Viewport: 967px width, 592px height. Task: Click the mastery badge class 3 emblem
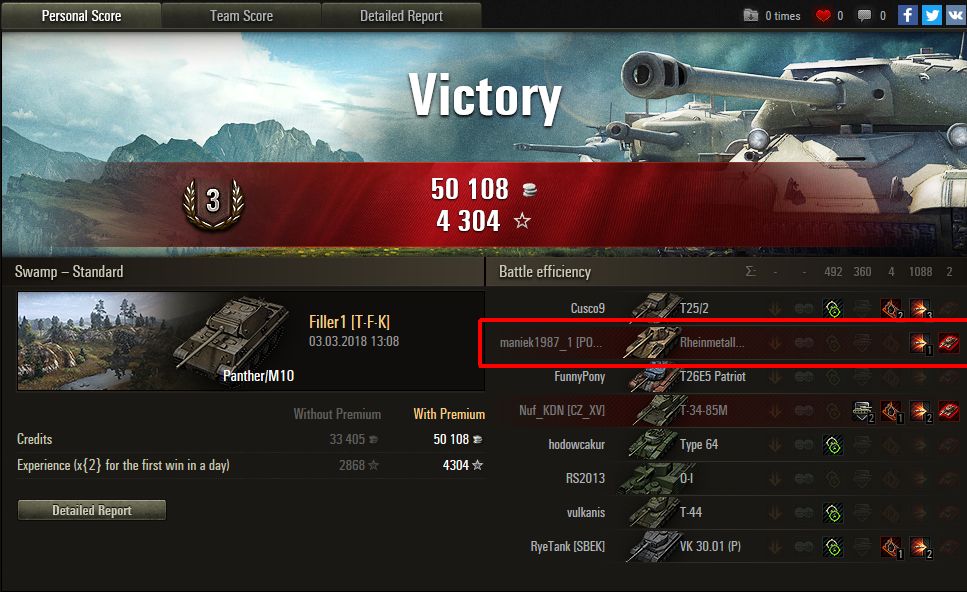click(x=213, y=203)
